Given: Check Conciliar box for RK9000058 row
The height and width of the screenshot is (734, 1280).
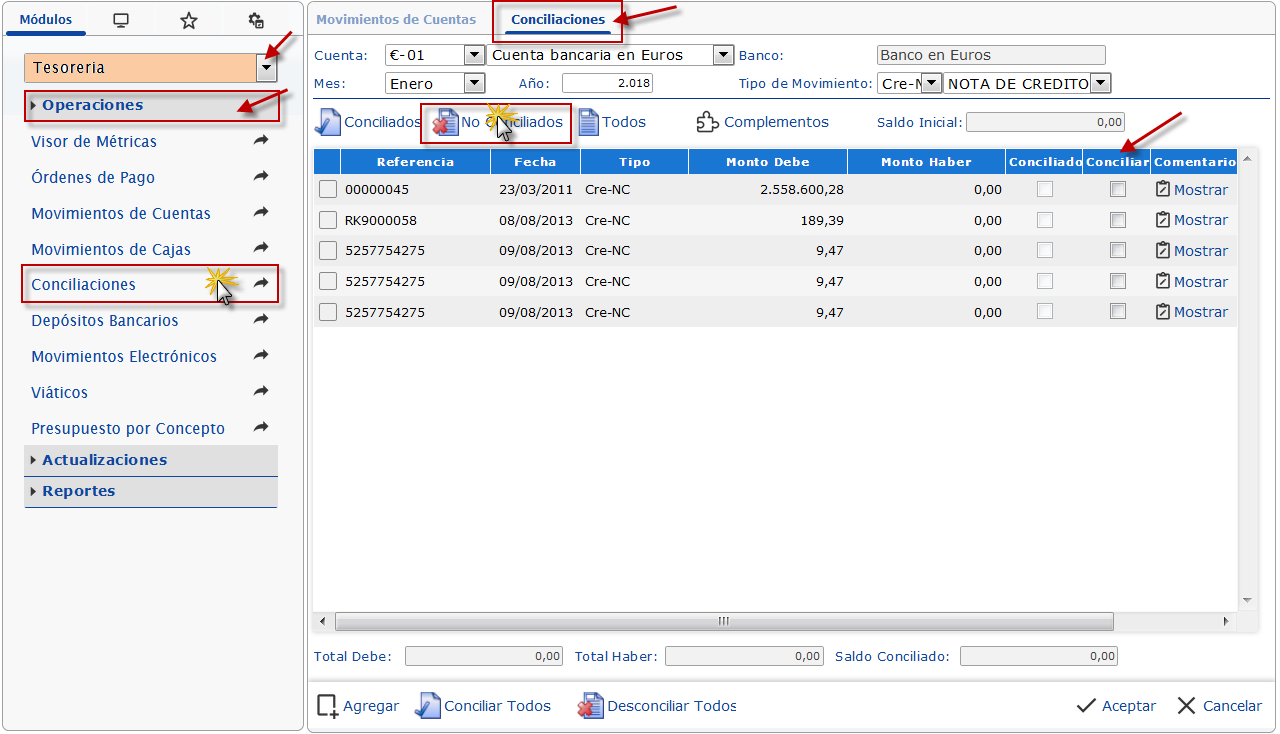Looking at the screenshot, I should pyautogui.click(x=1118, y=220).
